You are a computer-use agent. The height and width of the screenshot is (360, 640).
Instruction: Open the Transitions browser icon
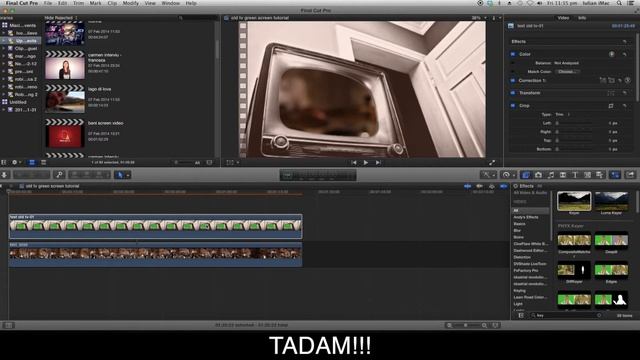point(563,175)
